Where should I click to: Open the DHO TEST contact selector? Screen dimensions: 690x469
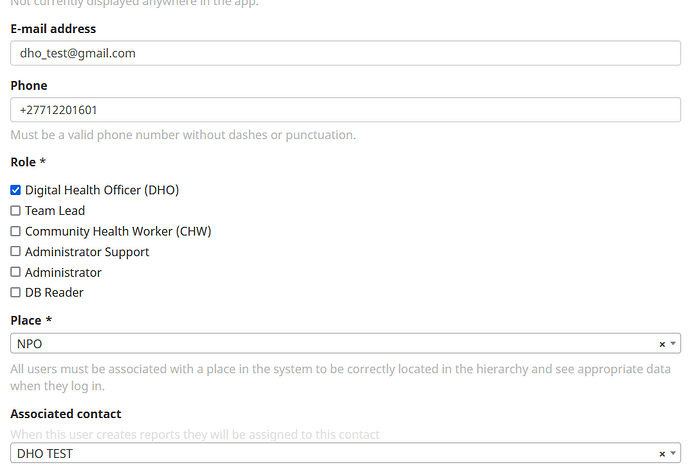pyautogui.click(x=330, y=454)
